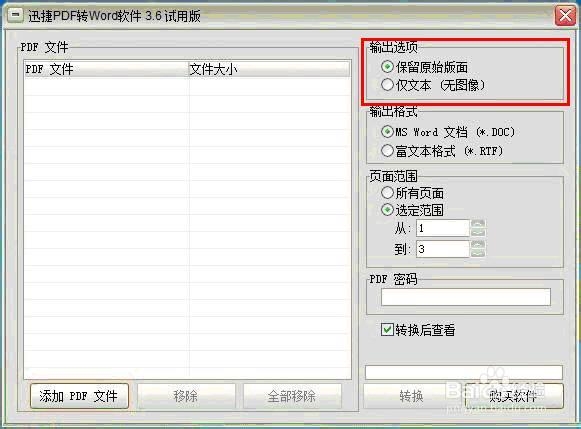Click 添加 PDF 文件 button
Image resolution: width=581 pixels, height=429 pixels.
click(x=79, y=396)
